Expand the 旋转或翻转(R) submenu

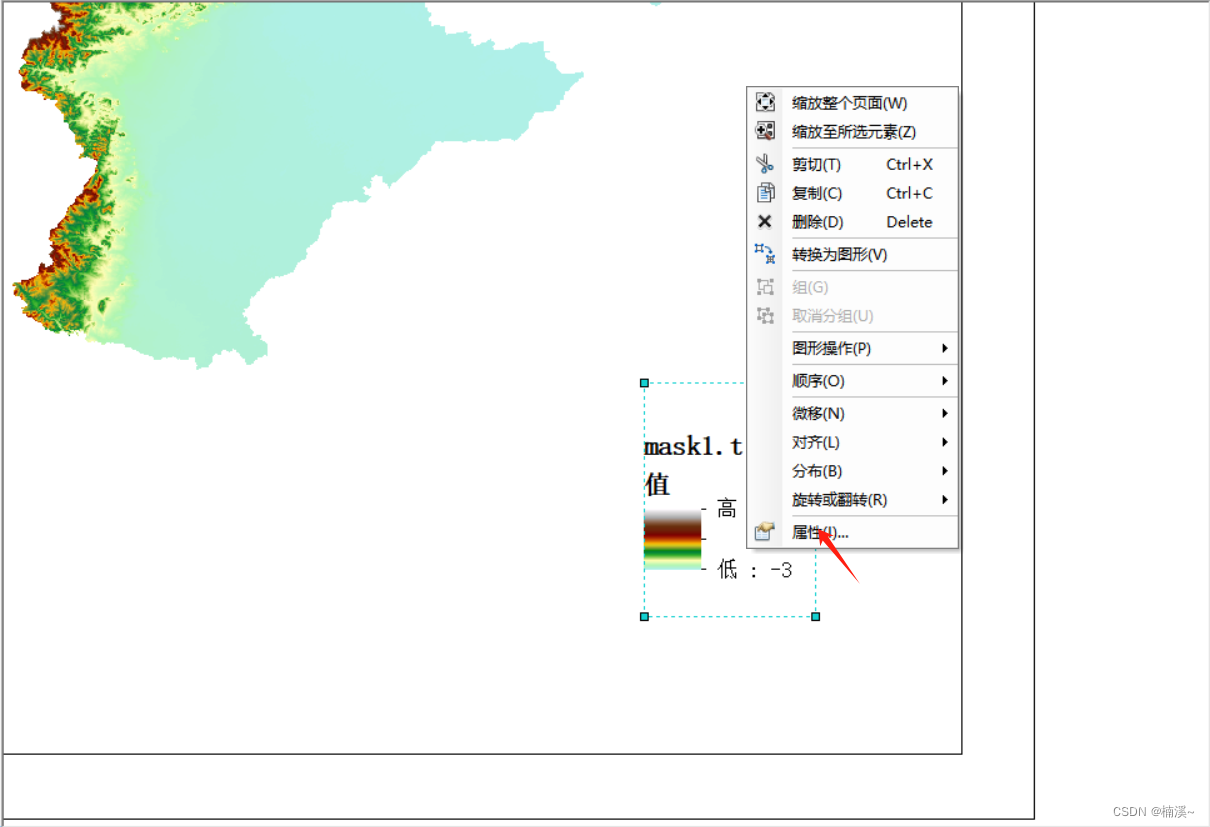tap(852, 500)
